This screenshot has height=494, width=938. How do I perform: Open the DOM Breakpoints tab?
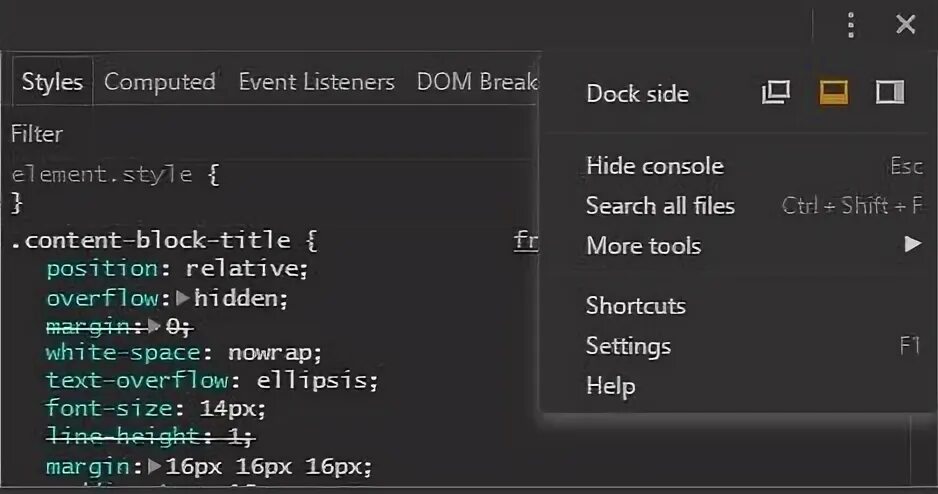(x=477, y=82)
